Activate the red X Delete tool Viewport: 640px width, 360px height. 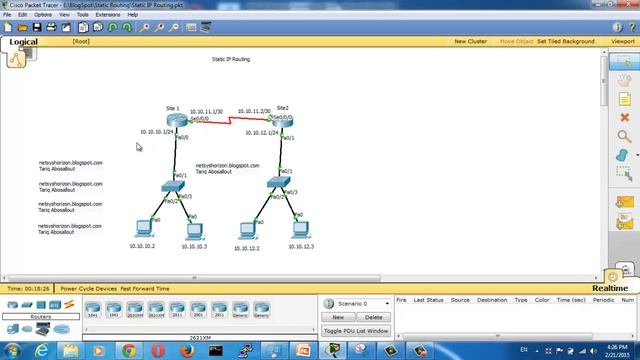tap(624, 118)
